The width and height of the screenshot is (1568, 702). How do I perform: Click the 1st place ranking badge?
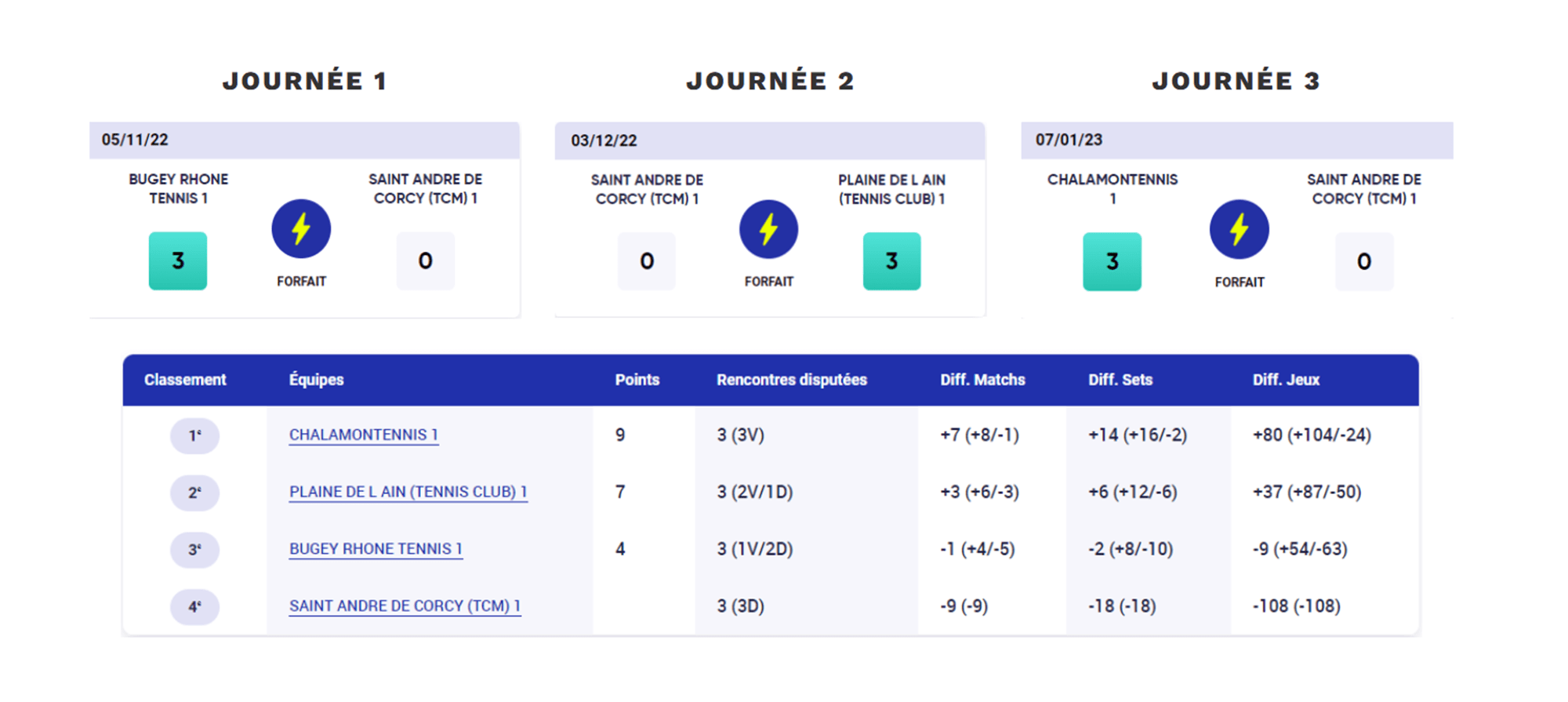coord(194,435)
